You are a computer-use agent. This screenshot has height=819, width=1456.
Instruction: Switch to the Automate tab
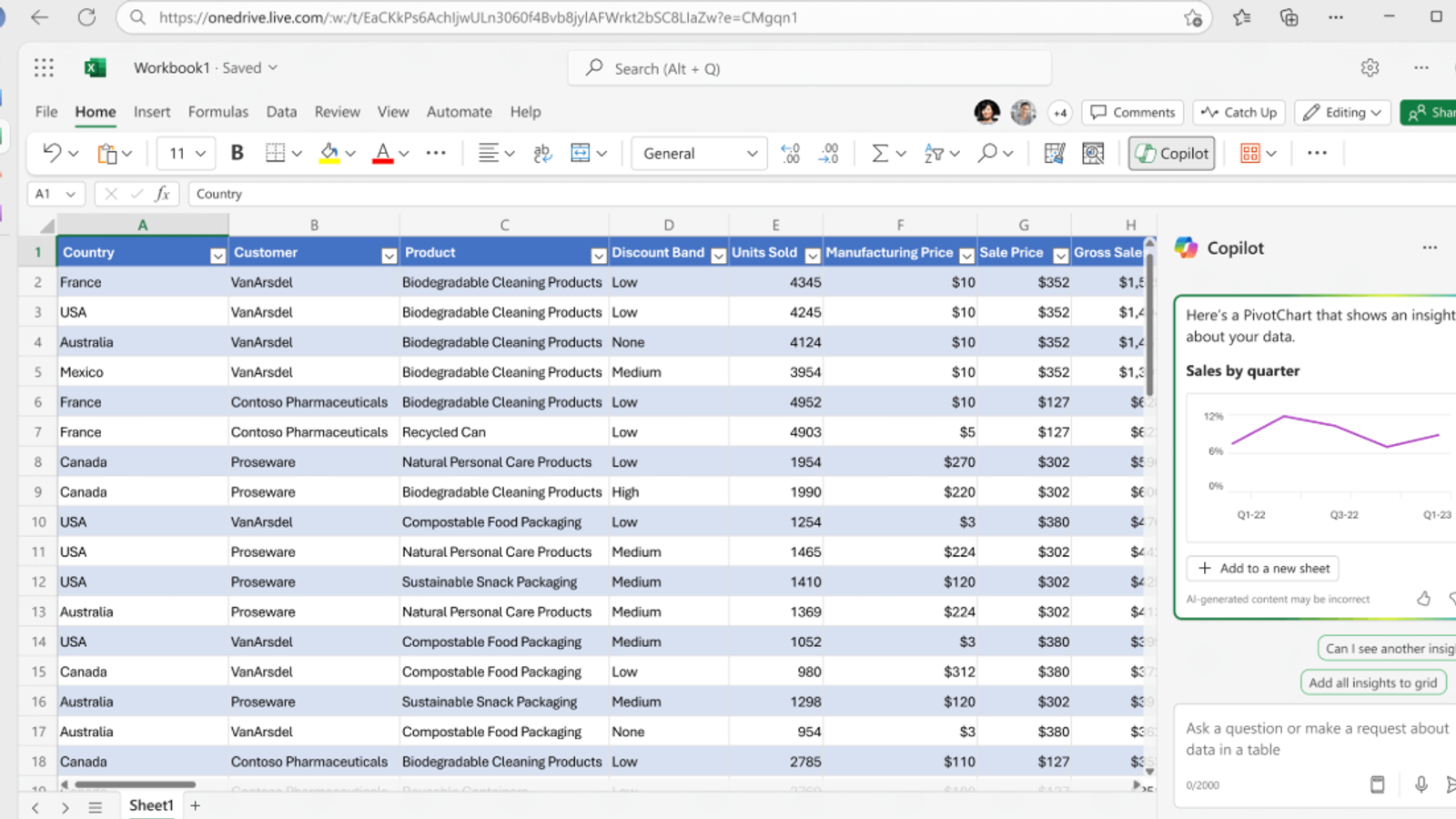pyautogui.click(x=460, y=112)
